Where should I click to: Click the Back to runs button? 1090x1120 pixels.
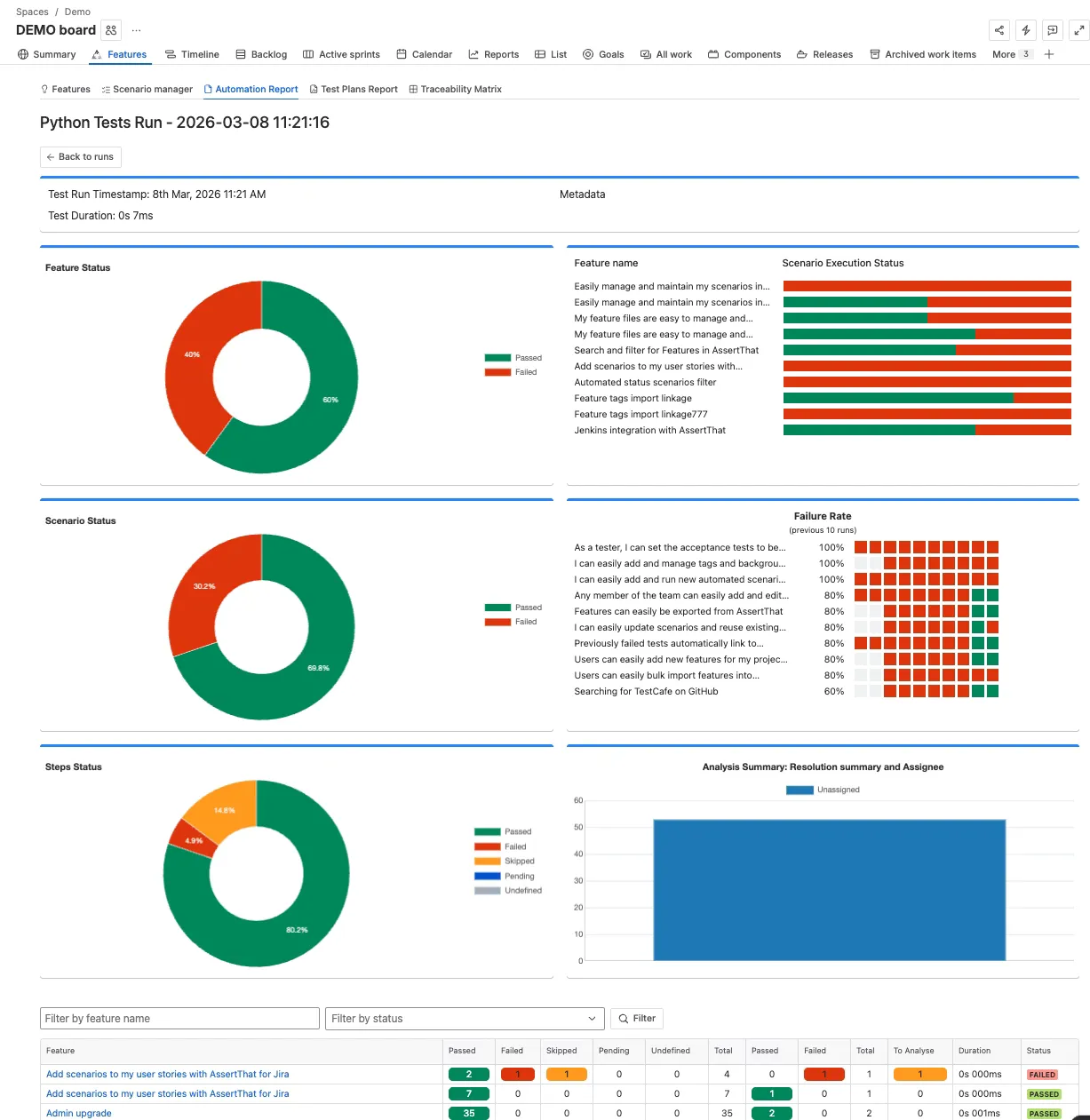(80, 157)
